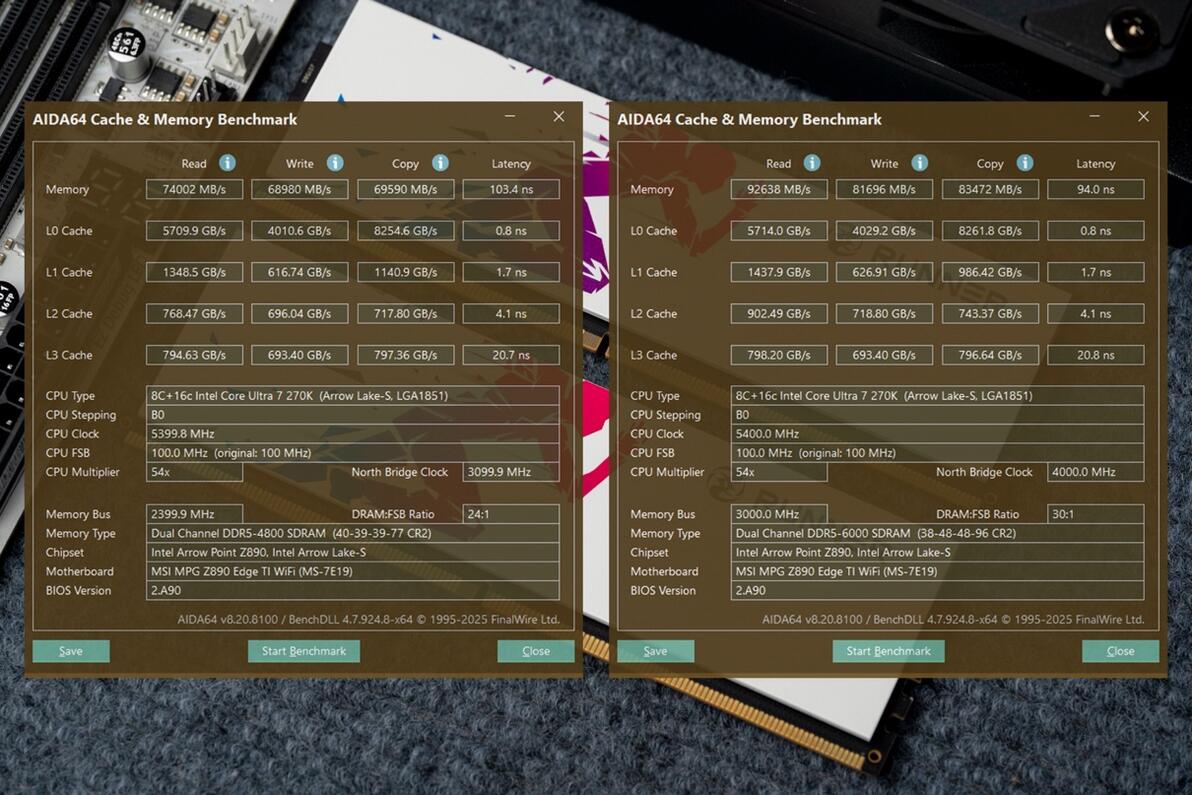Image resolution: width=1192 pixels, height=795 pixels.
Task: Click Memory Bus field 3000.0 MHz
Action: point(779,514)
